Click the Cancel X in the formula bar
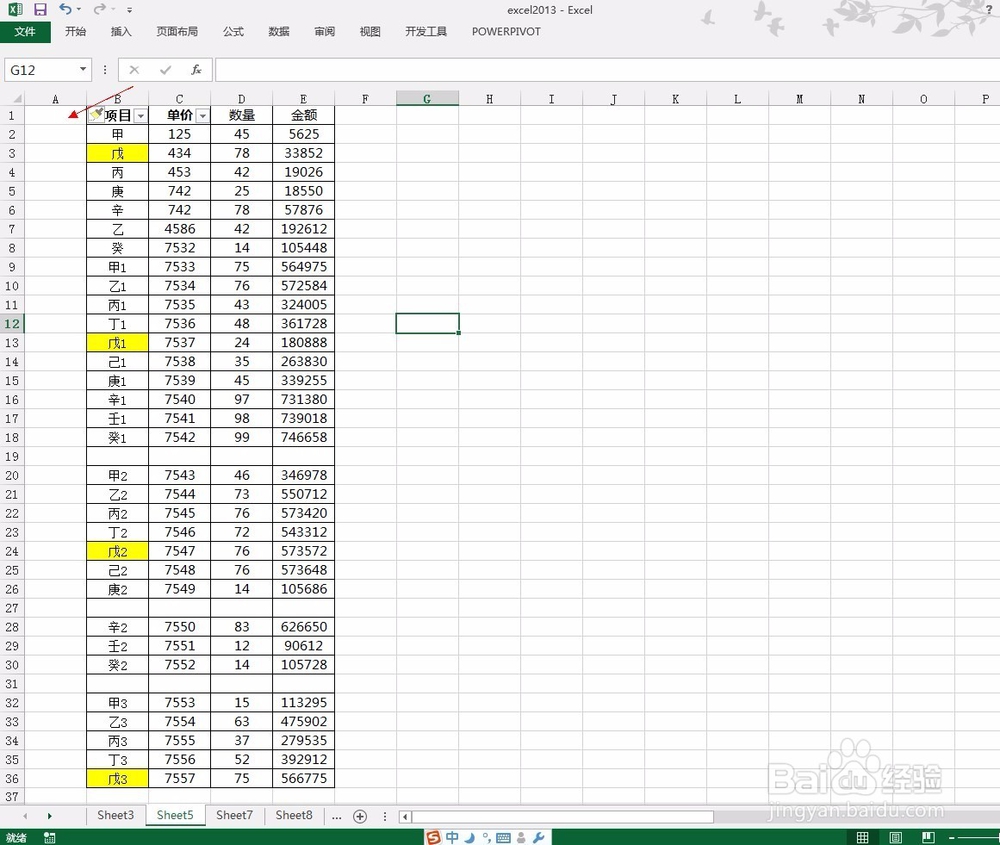Viewport: 1000px width, 845px height. point(134,69)
